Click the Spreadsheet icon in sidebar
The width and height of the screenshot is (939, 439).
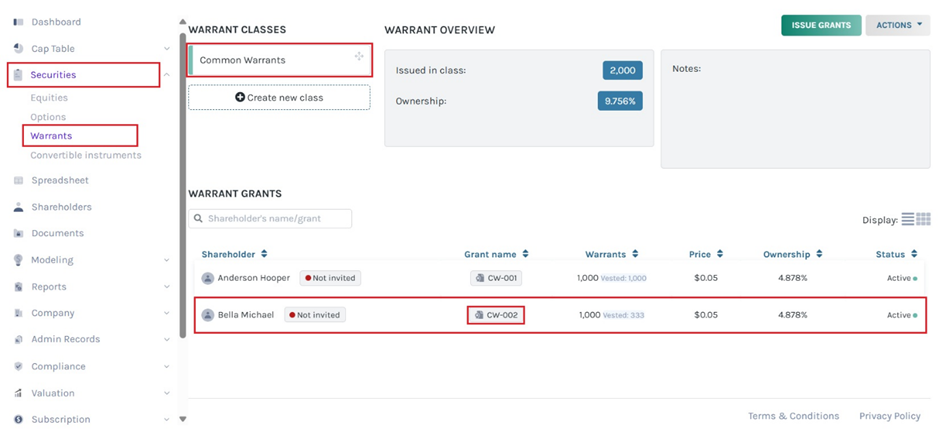18,181
